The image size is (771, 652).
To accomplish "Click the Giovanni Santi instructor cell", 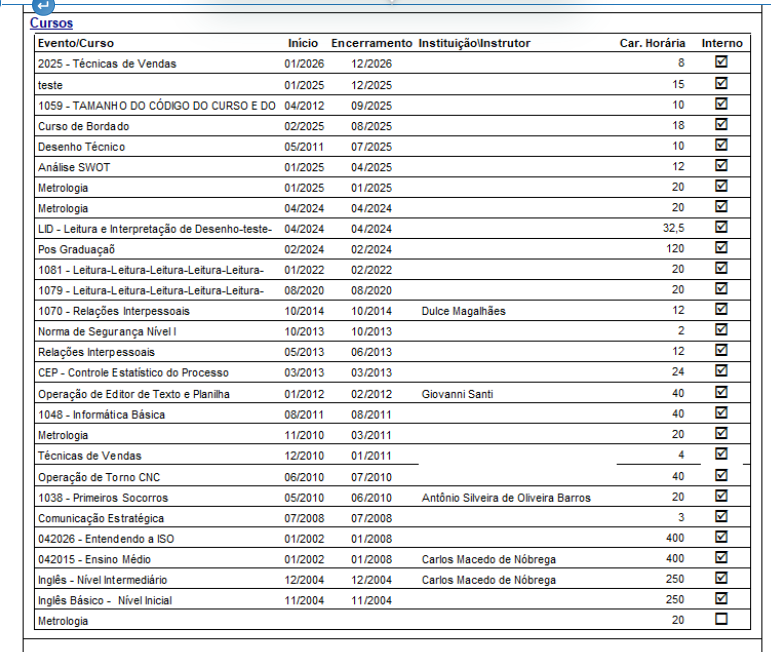I will tap(457, 394).
